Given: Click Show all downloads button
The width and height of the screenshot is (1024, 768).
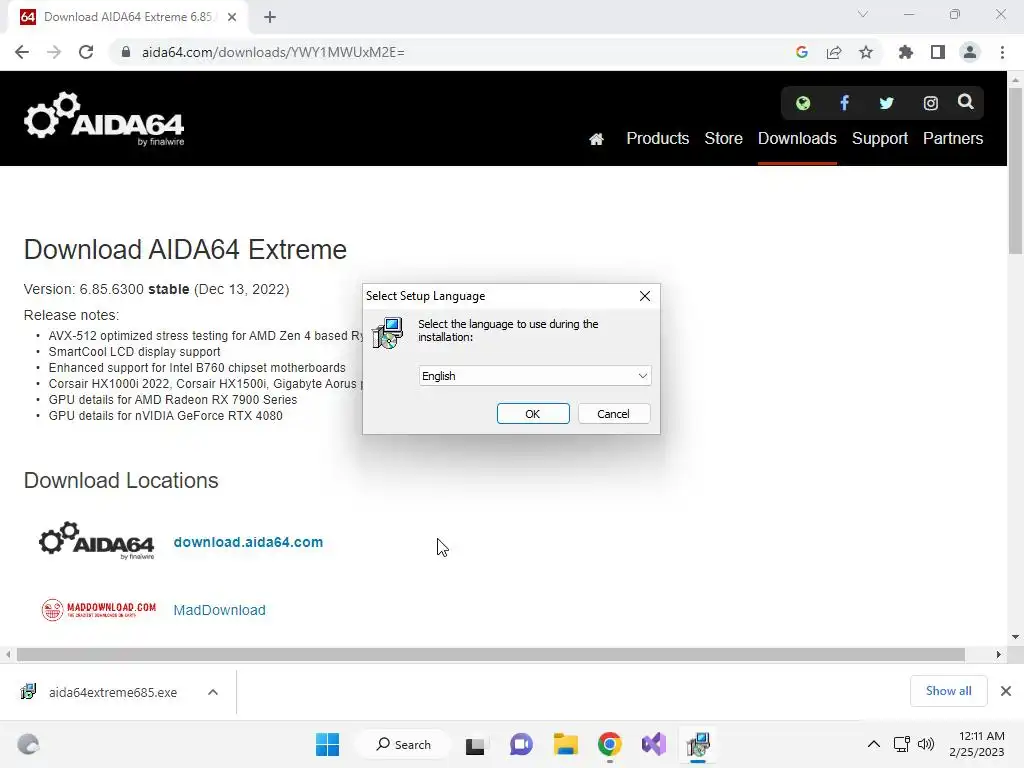Looking at the screenshot, I should (948, 691).
